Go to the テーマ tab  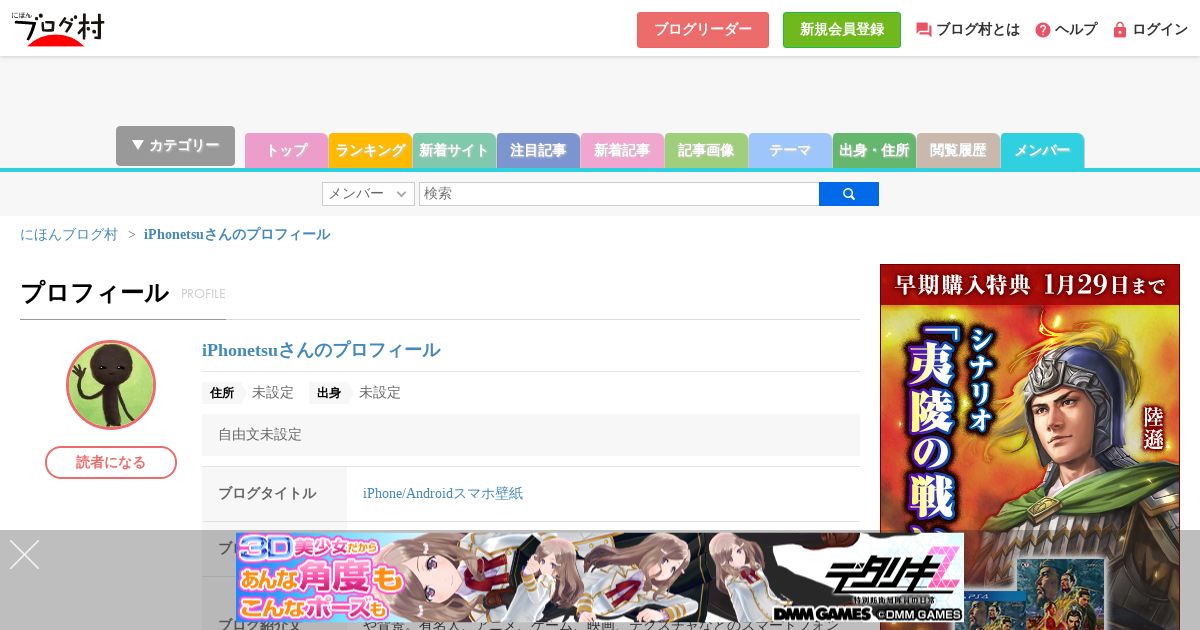790,151
